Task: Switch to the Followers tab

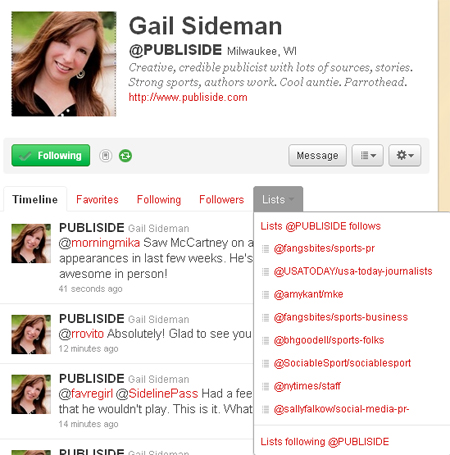Action: coord(222,199)
